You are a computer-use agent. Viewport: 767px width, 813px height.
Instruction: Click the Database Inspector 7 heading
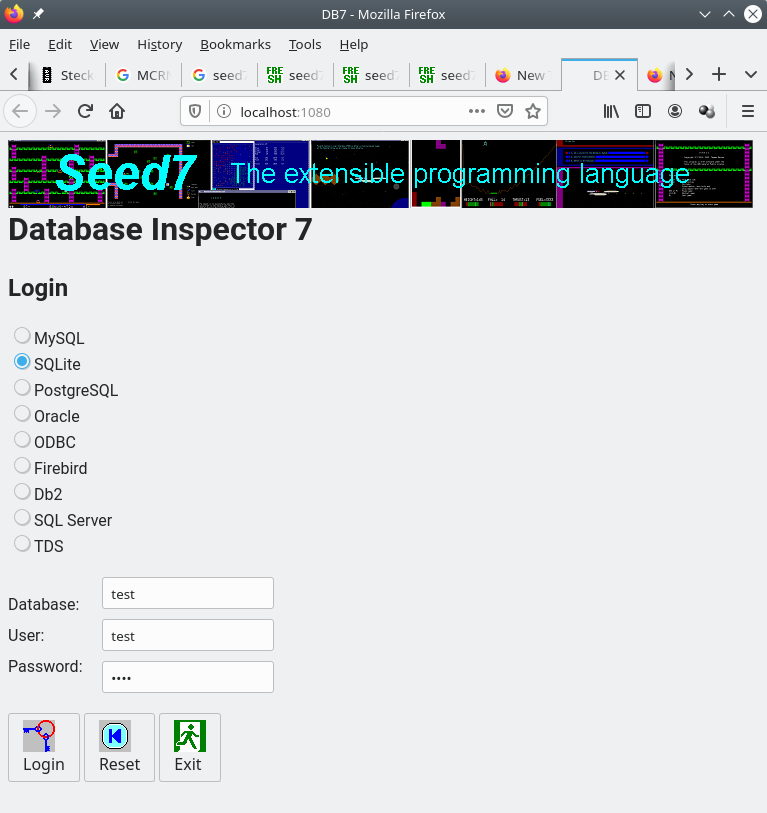pyautogui.click(x=160, y=229)
